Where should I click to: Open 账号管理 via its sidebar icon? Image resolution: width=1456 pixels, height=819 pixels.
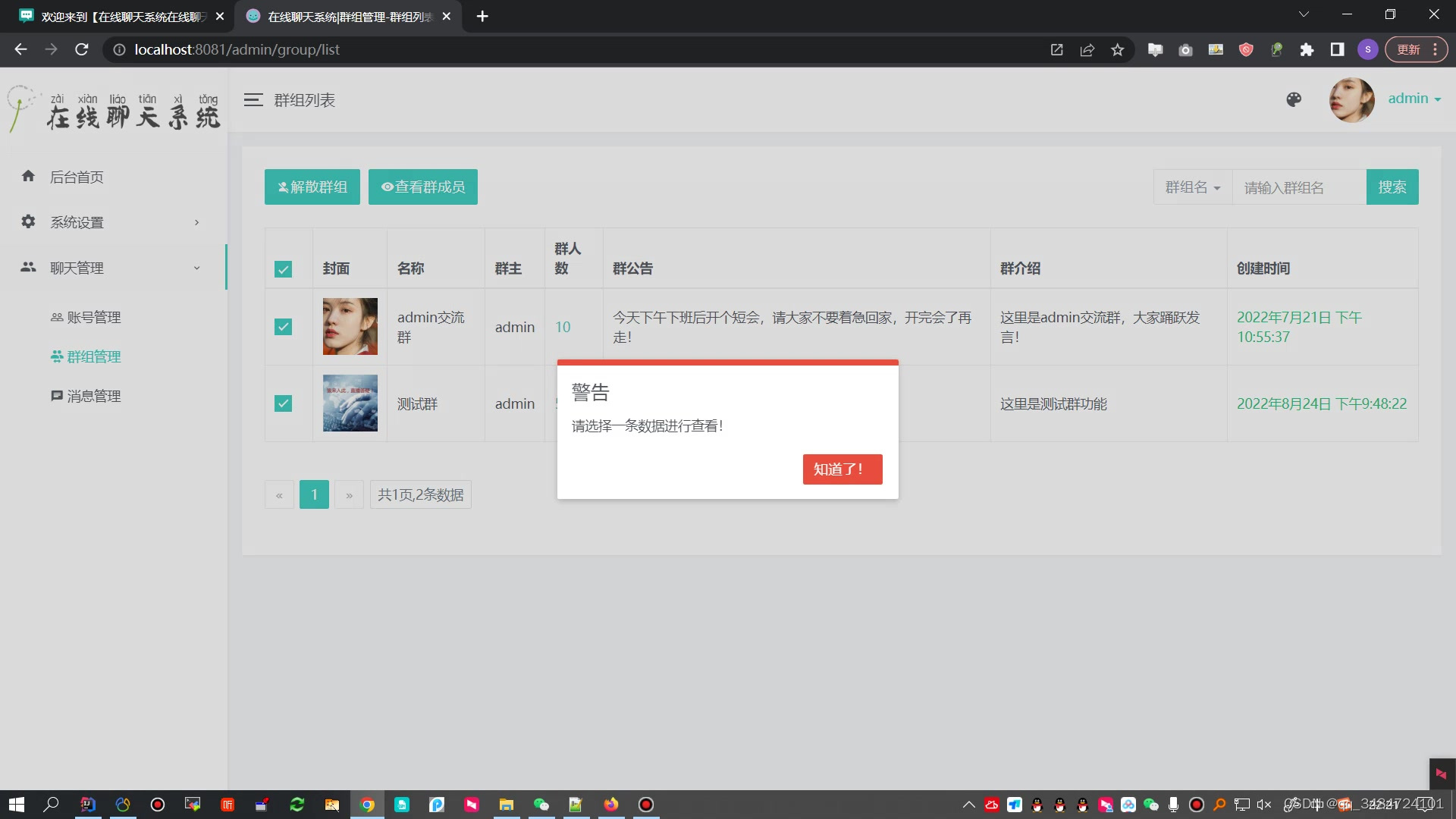57,317
